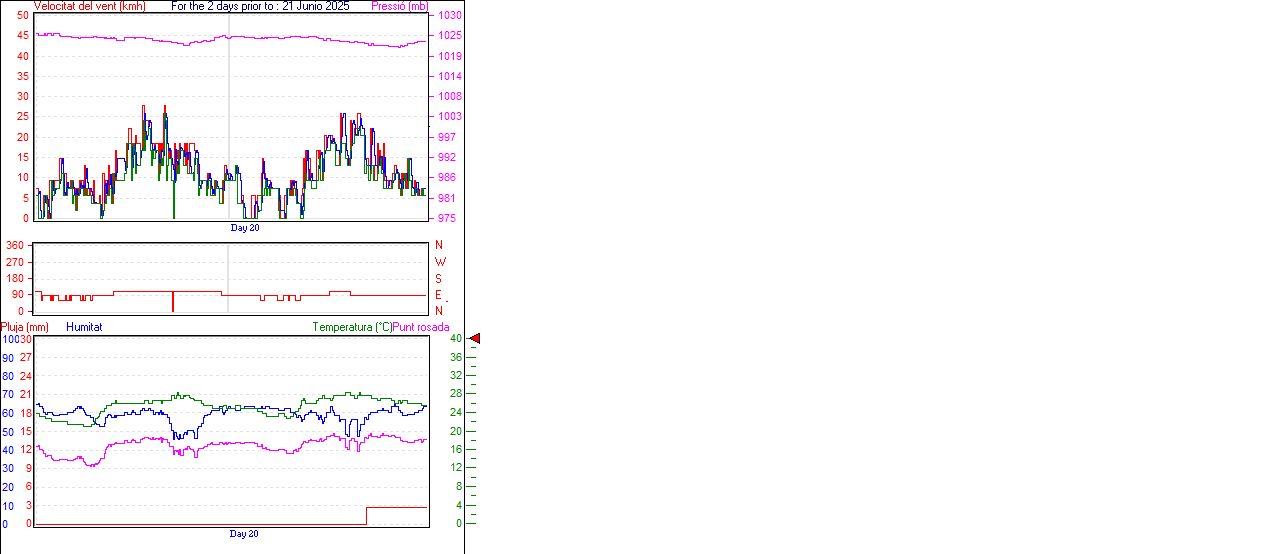Screen dimensions: 1280x554
Task: Select temperature axis value 36
Action: 456,358
